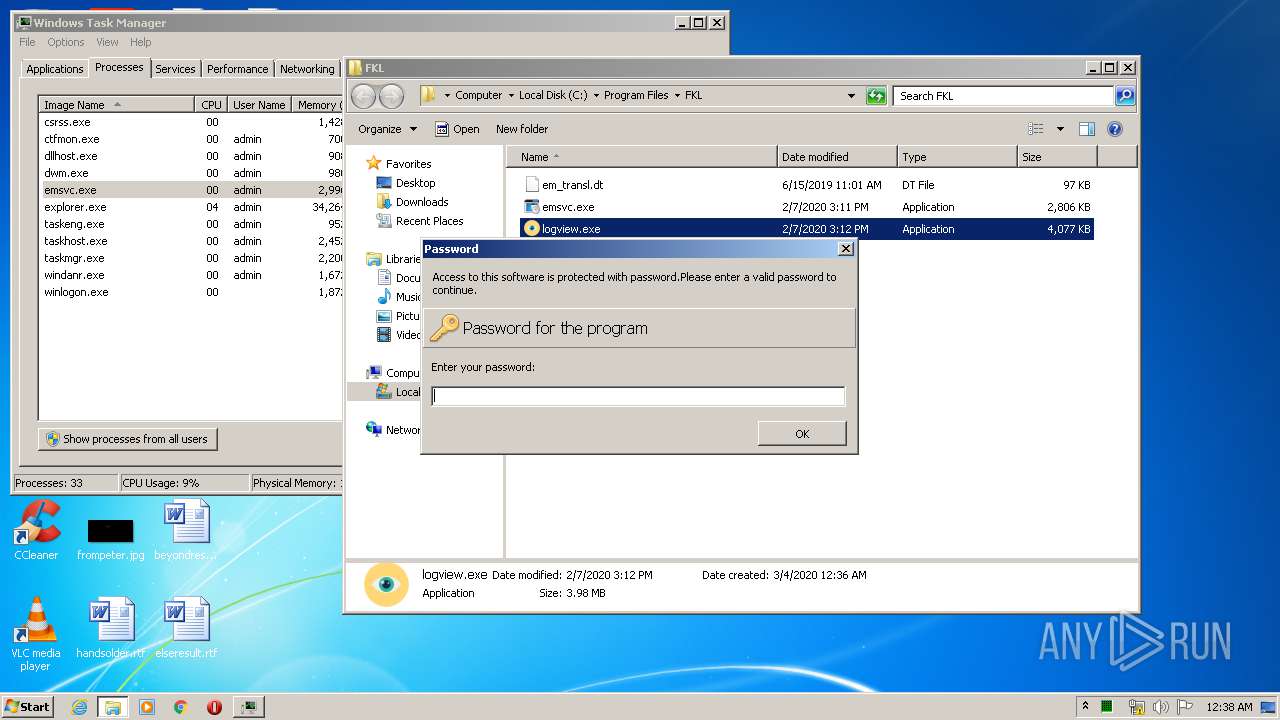Switch to the Performance tab
1280x720 pixels.
point(237,69)
